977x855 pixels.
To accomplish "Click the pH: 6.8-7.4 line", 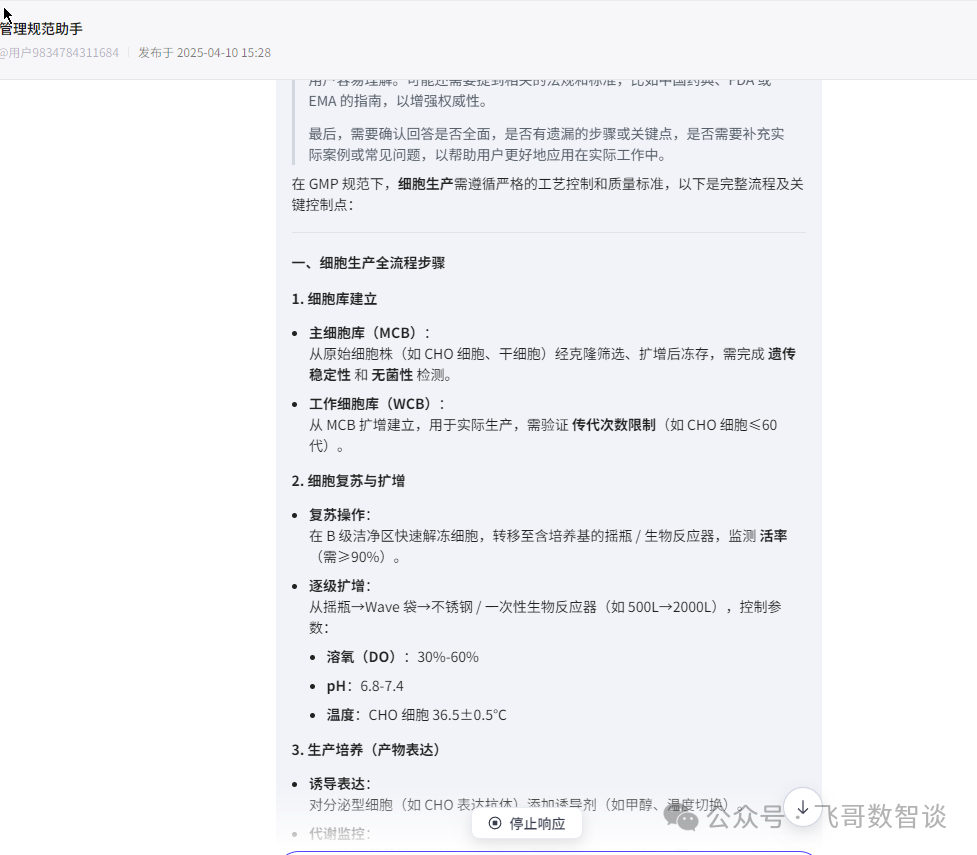I will point(365,686).
